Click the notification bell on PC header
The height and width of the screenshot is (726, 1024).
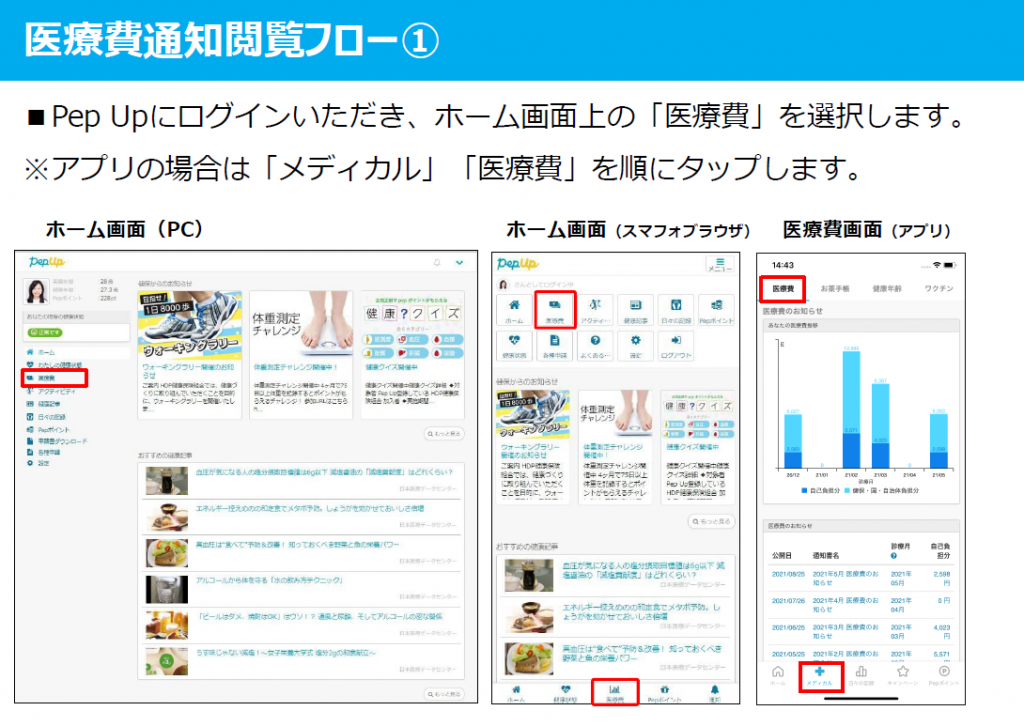click(437, 263)
